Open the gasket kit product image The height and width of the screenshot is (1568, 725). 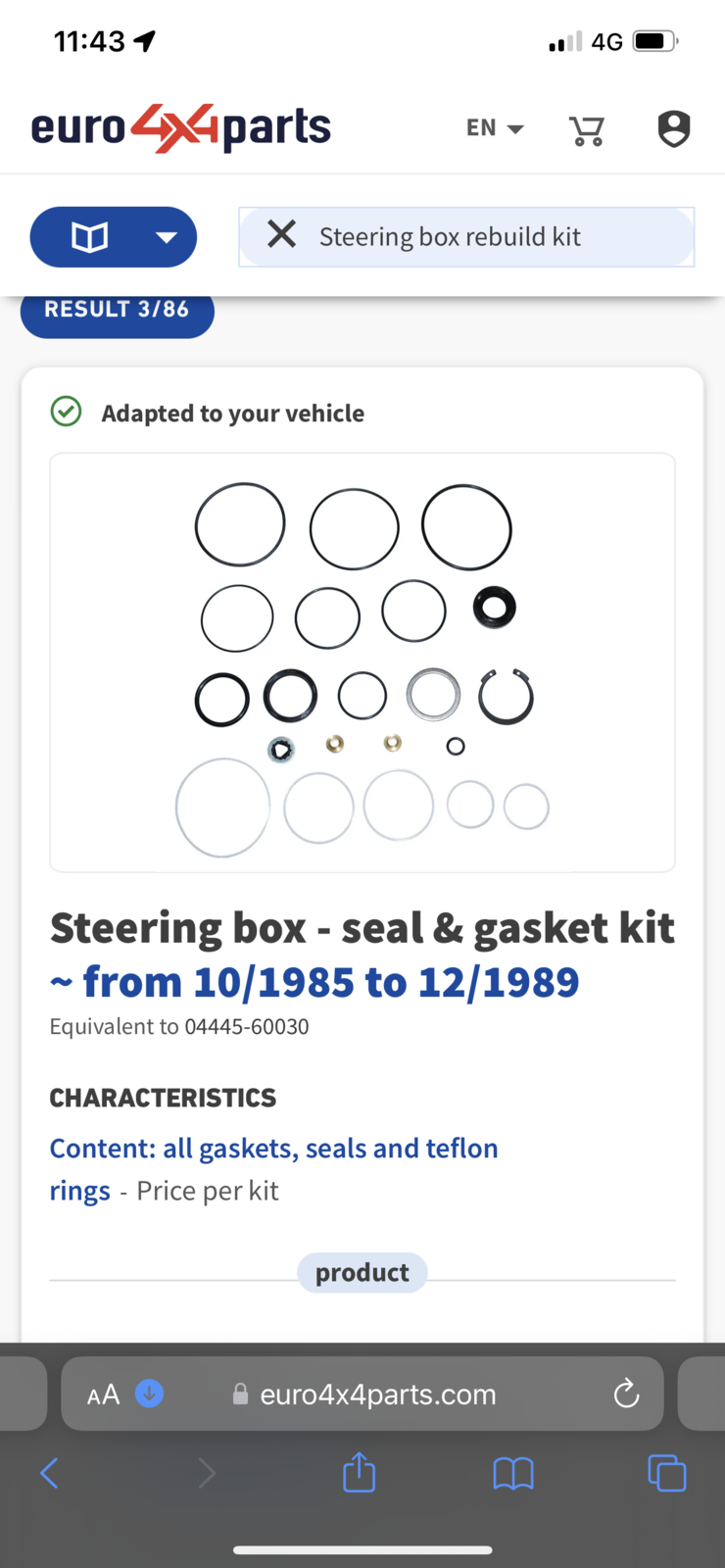click(x=362, y=662)
